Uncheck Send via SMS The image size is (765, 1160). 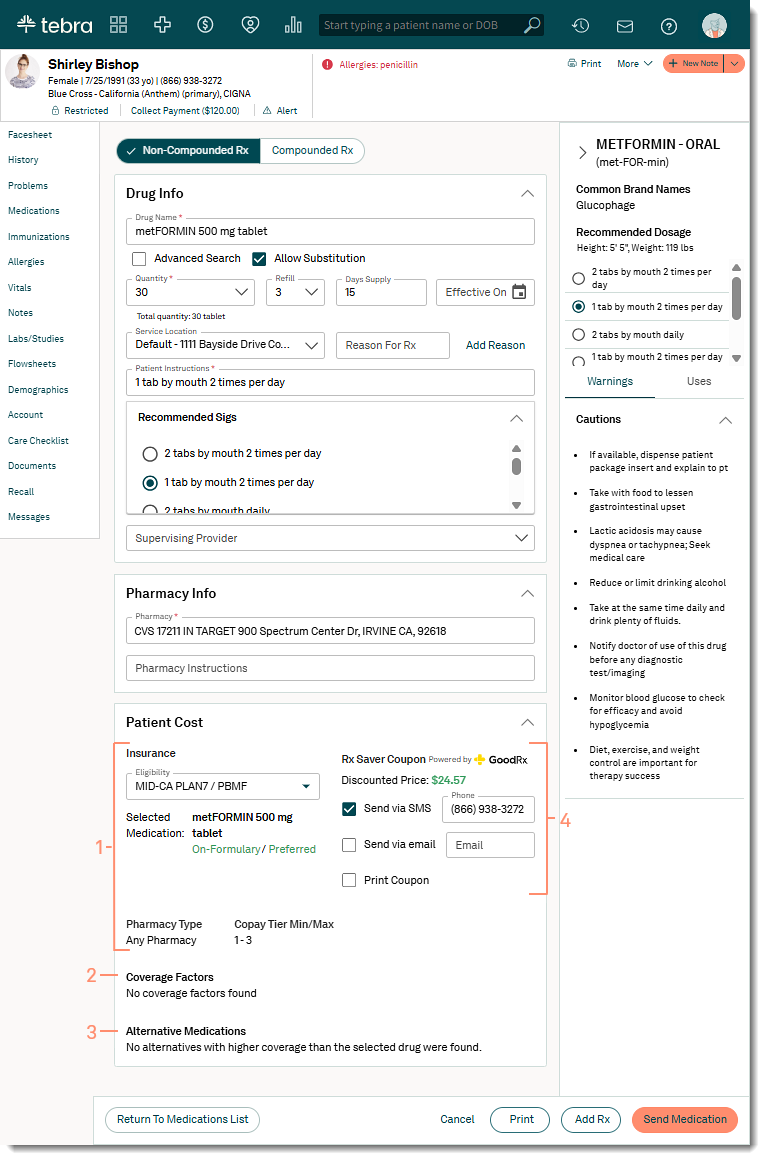pyautogui.click(x=349, y=809)
